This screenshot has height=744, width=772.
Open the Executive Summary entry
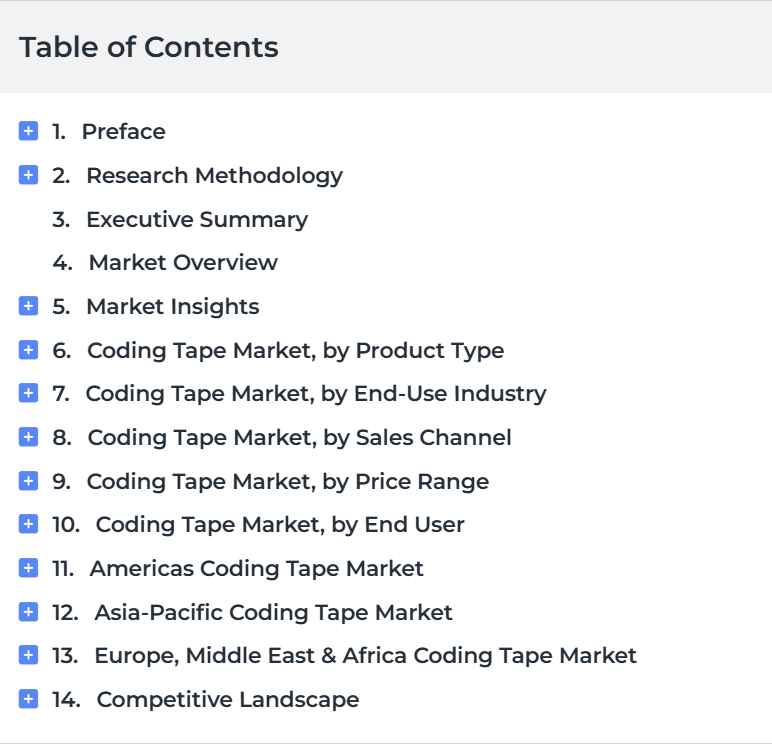197,220
